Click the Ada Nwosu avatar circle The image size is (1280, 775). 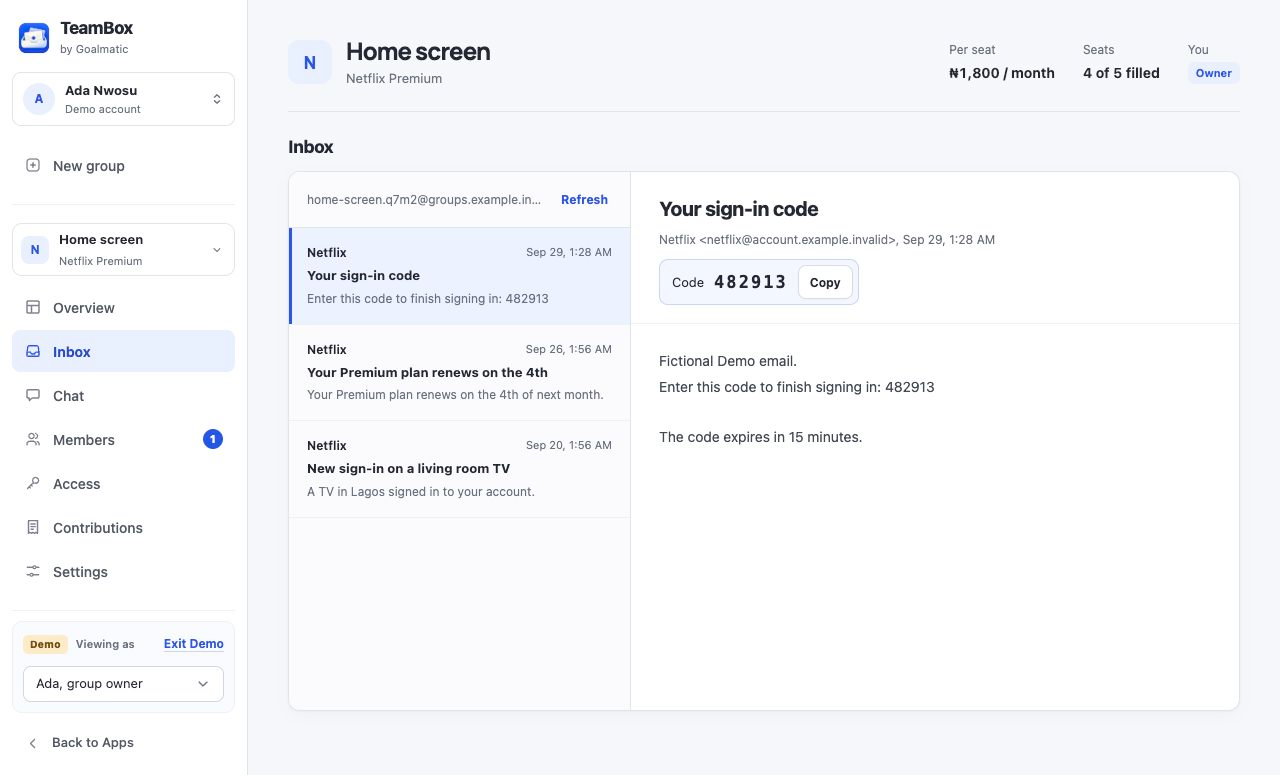tap(39, 99)
